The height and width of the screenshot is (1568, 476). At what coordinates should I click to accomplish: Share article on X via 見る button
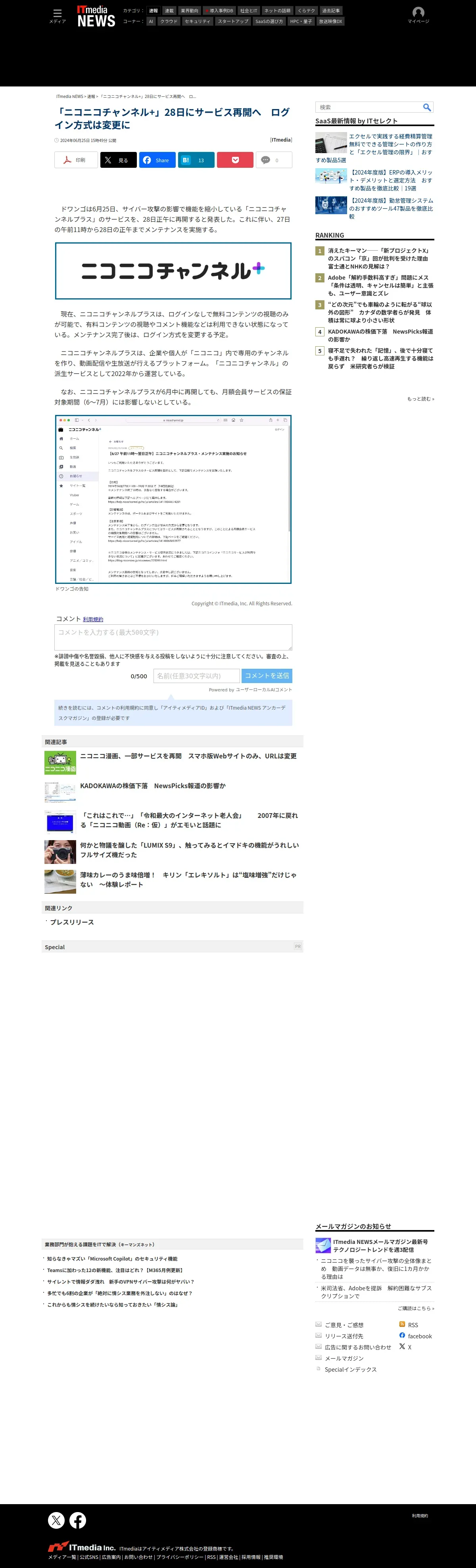tap(118, 160)
